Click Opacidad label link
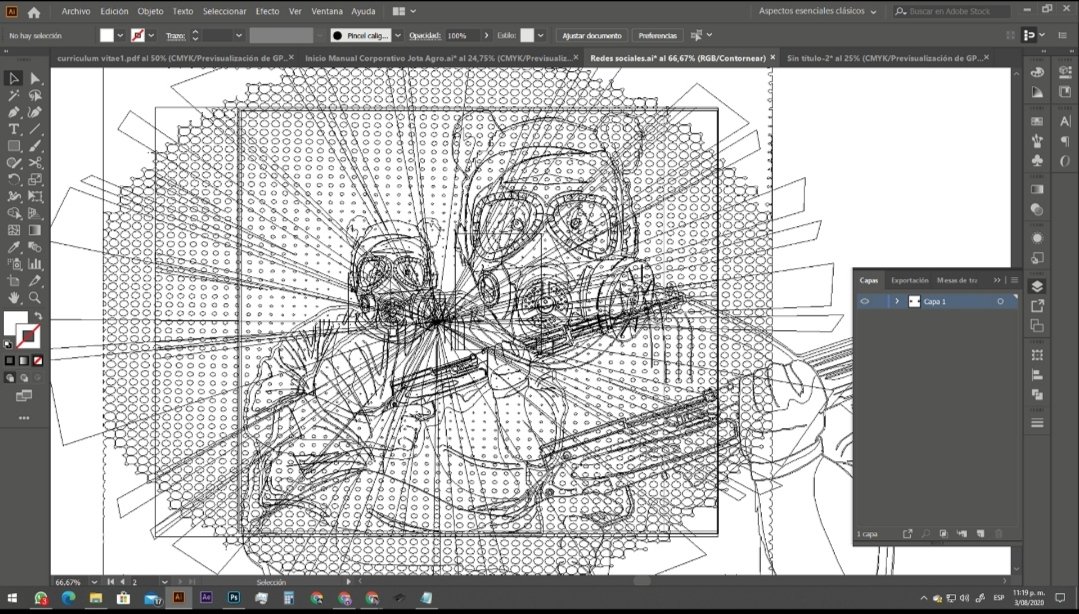 click(425, 35)
